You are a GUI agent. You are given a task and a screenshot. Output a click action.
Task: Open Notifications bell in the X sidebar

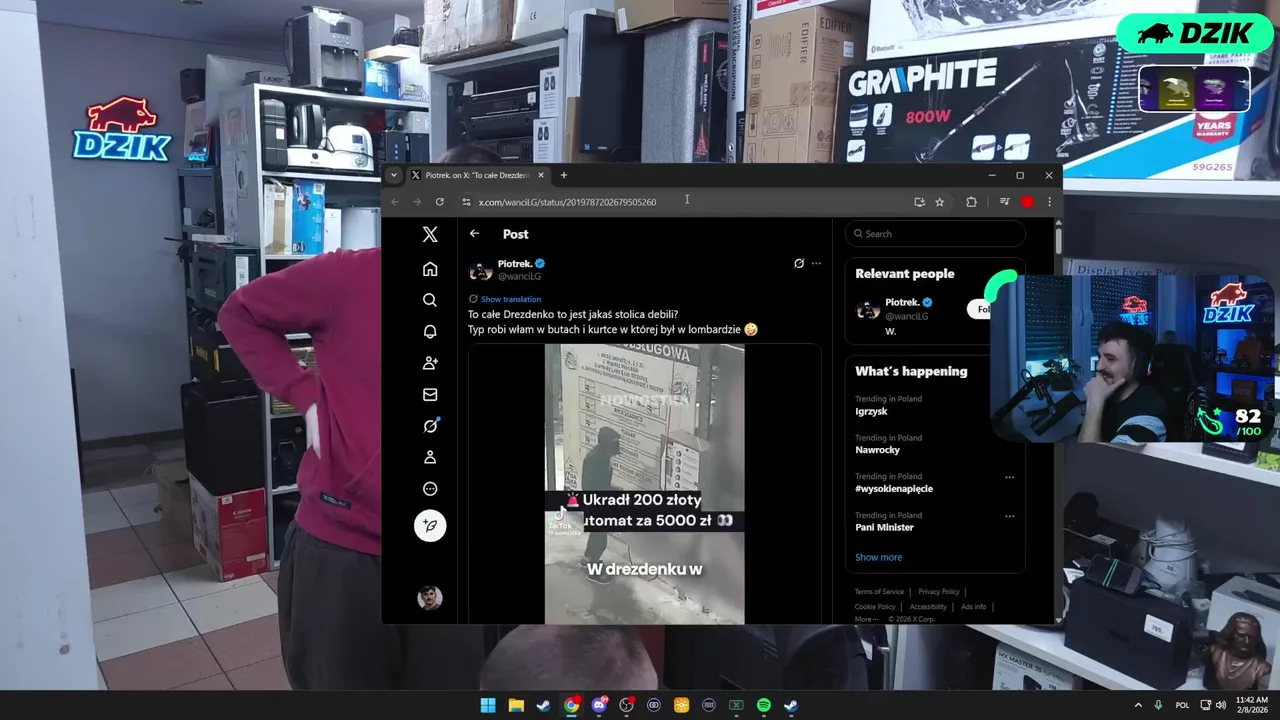click(x=430, y=332)
